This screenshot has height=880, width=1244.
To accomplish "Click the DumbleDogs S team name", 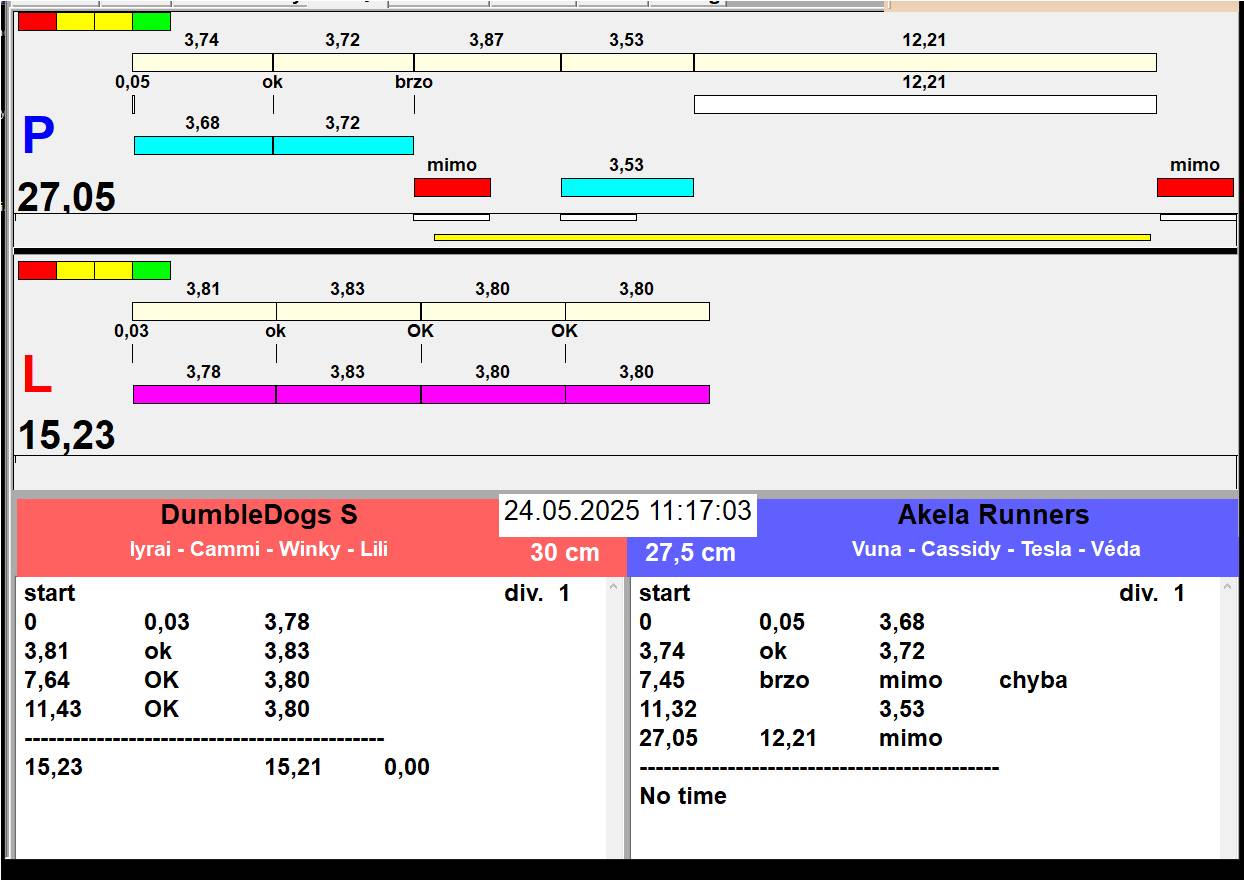I will [x=259, y=515].
